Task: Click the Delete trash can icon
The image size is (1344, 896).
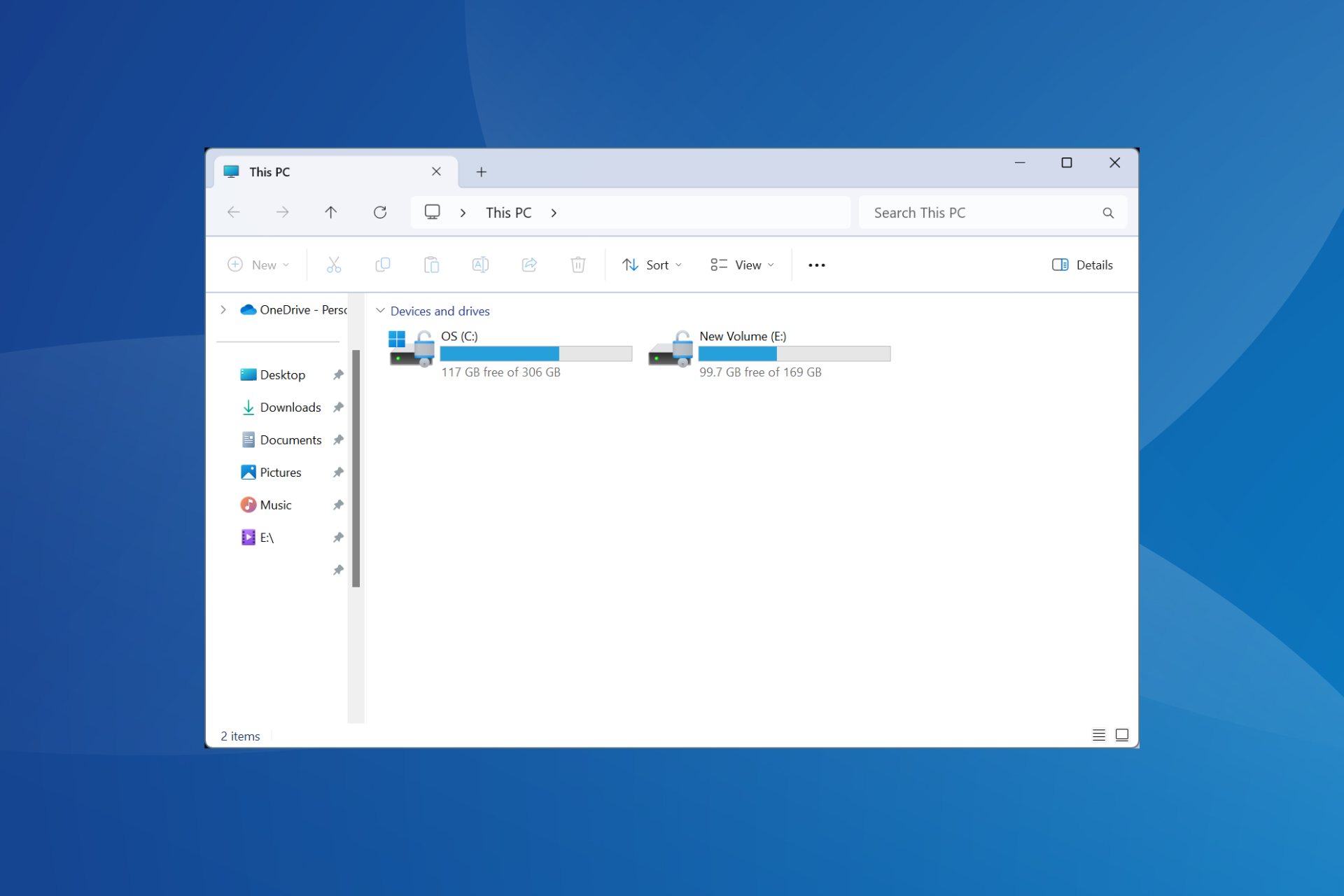Action: click(x=578, y=265)
